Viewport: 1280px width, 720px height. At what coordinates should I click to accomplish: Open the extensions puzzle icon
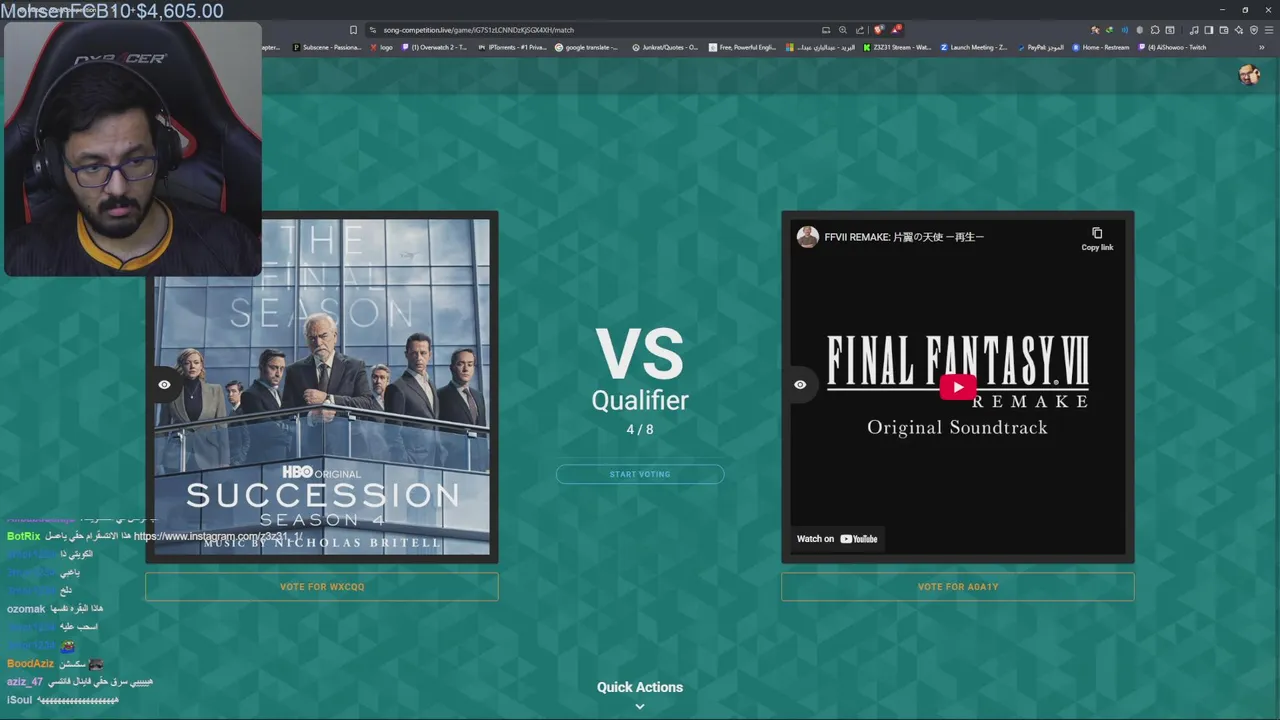(1155, 30)
